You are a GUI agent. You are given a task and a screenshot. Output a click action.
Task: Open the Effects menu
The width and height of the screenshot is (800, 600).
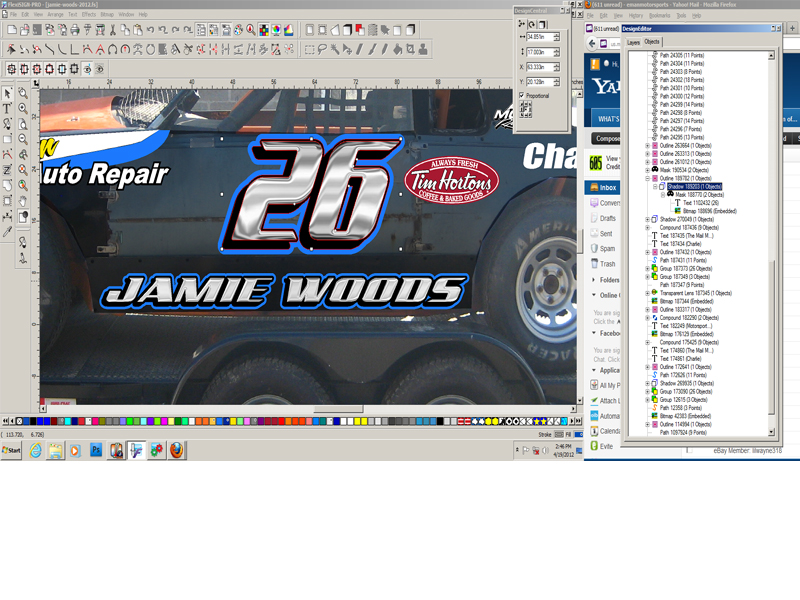[89, 15]
